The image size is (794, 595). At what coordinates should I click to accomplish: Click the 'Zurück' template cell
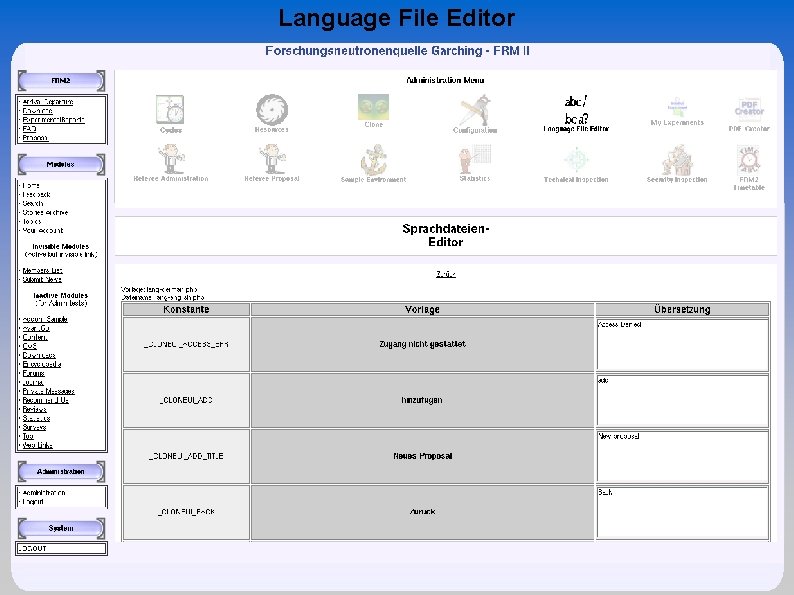(422, 512)
